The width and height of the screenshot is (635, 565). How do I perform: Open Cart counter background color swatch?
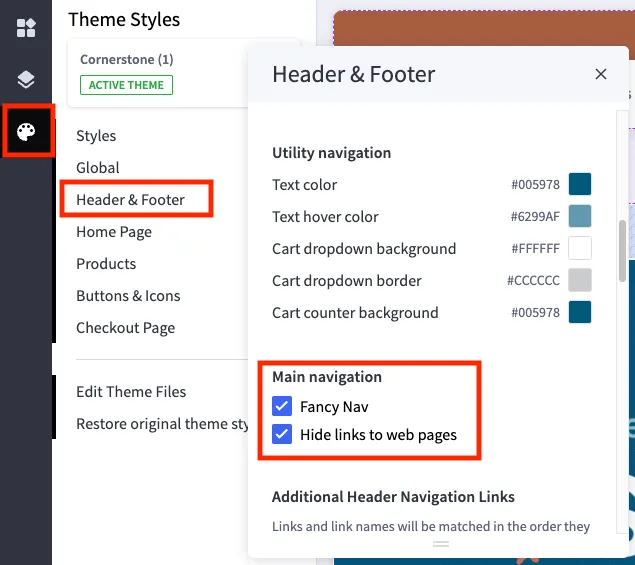coord(580,312)
